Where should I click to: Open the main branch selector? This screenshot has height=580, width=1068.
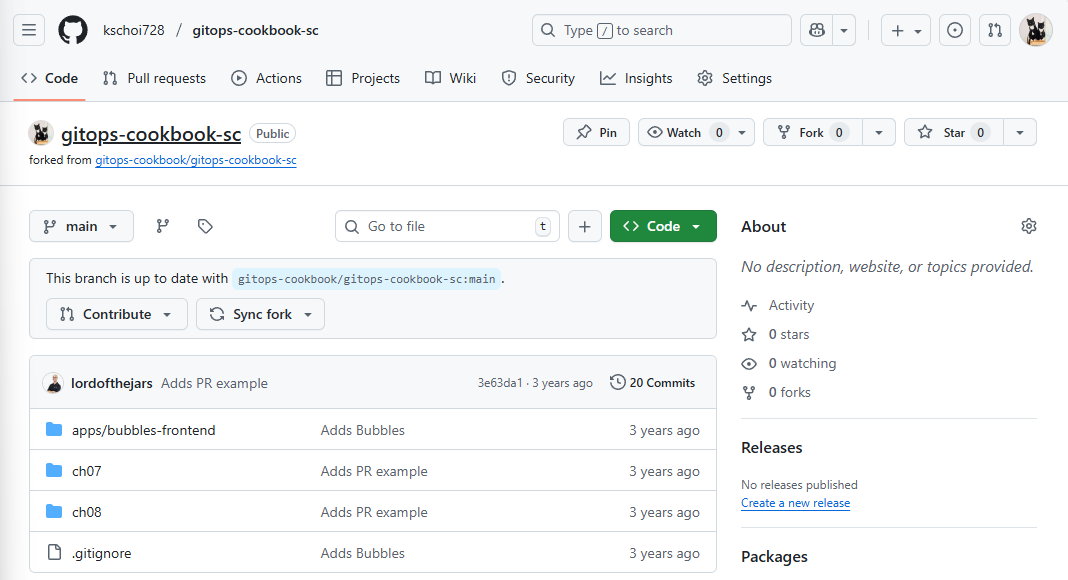point(81,226)
